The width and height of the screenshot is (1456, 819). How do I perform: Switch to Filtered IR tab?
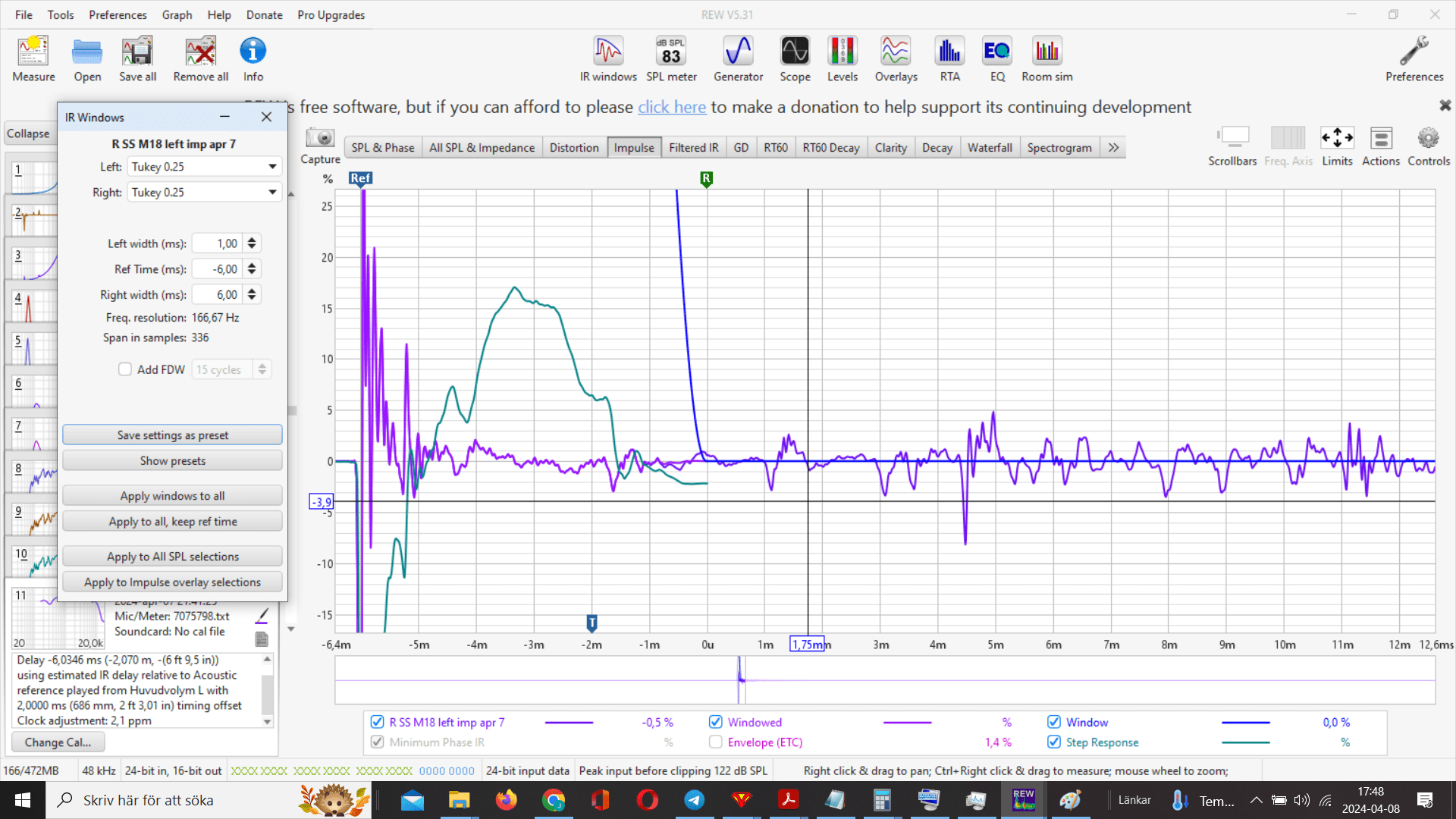693,147
